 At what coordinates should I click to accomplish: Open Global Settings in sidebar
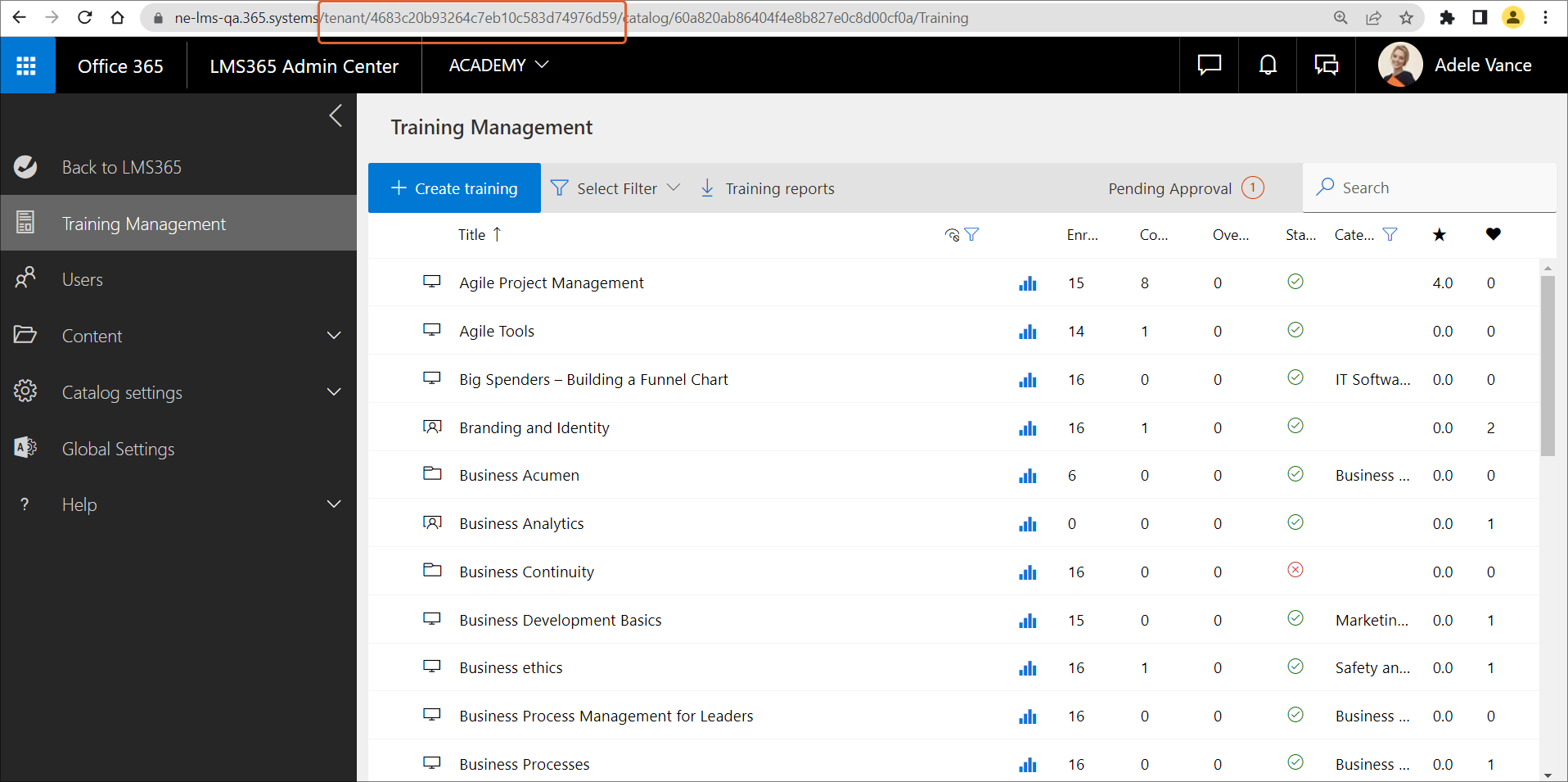(x=118, y=449)
